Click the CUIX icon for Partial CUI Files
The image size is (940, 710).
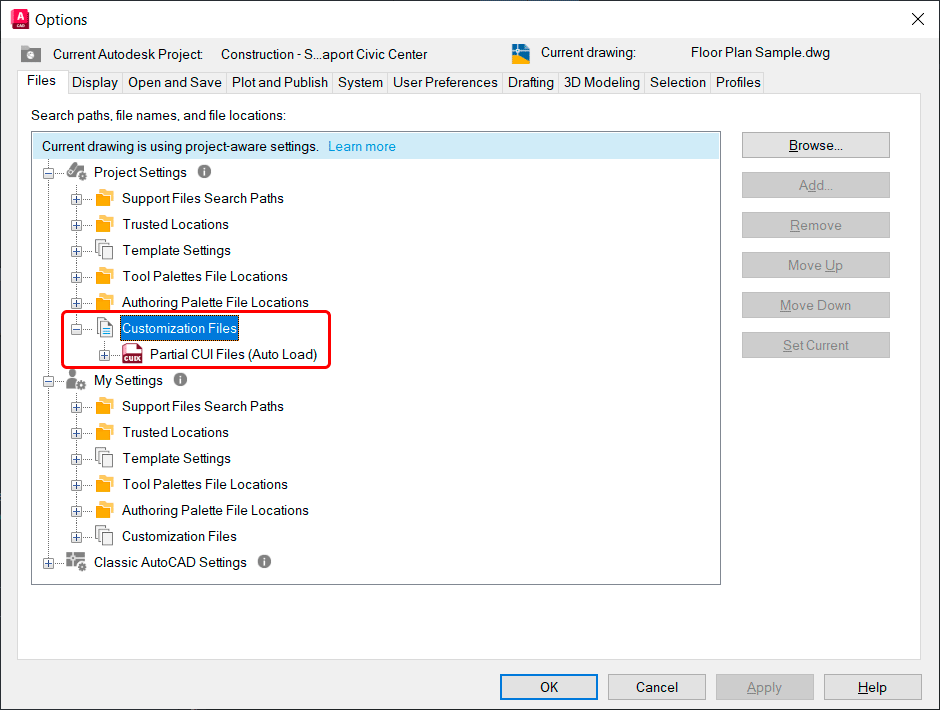click(x=132, y=354)
